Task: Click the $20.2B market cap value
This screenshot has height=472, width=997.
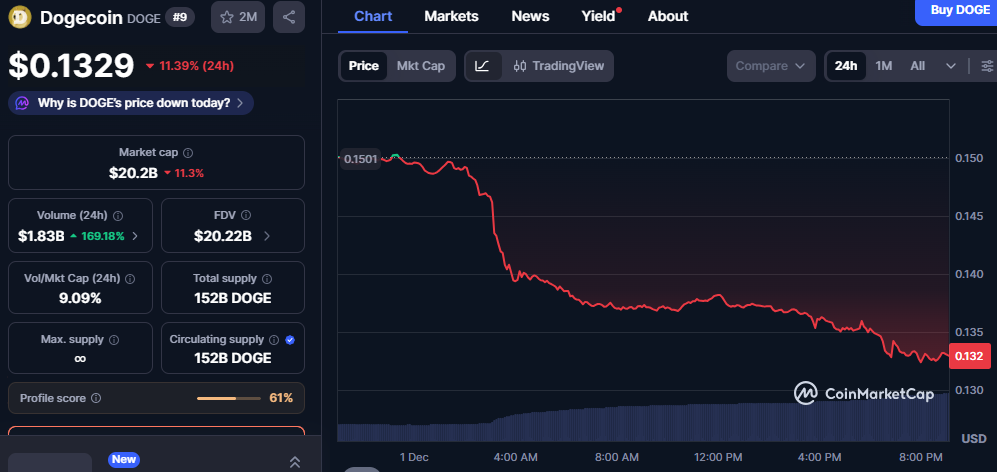Action: click(x=133, y=172)
